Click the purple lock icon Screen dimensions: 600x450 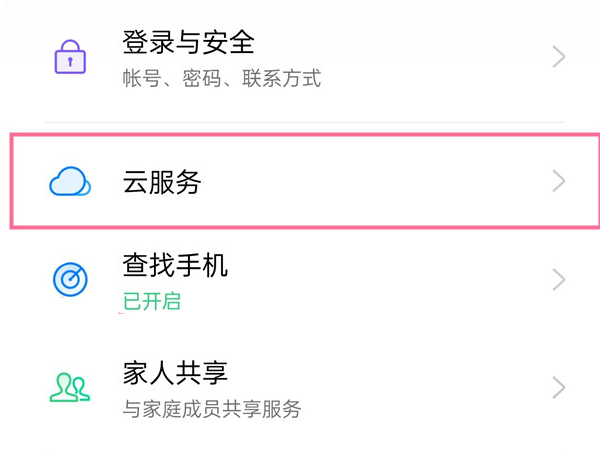[70, 58]
